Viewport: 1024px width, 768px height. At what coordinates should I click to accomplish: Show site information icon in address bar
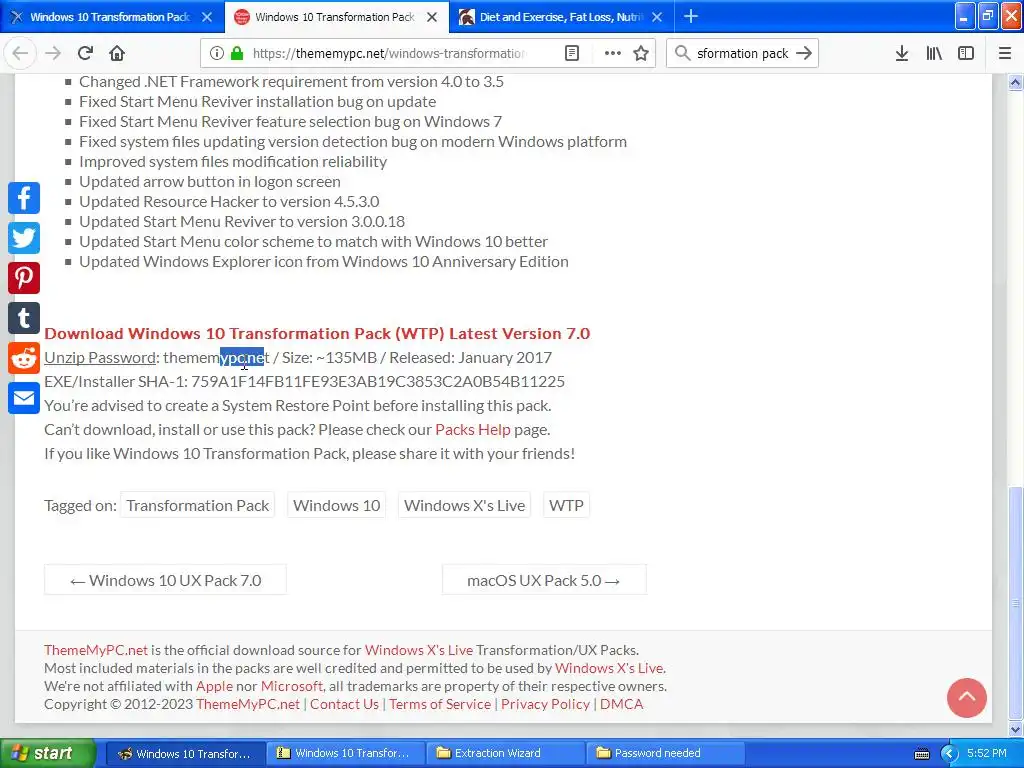coord(217,54)
